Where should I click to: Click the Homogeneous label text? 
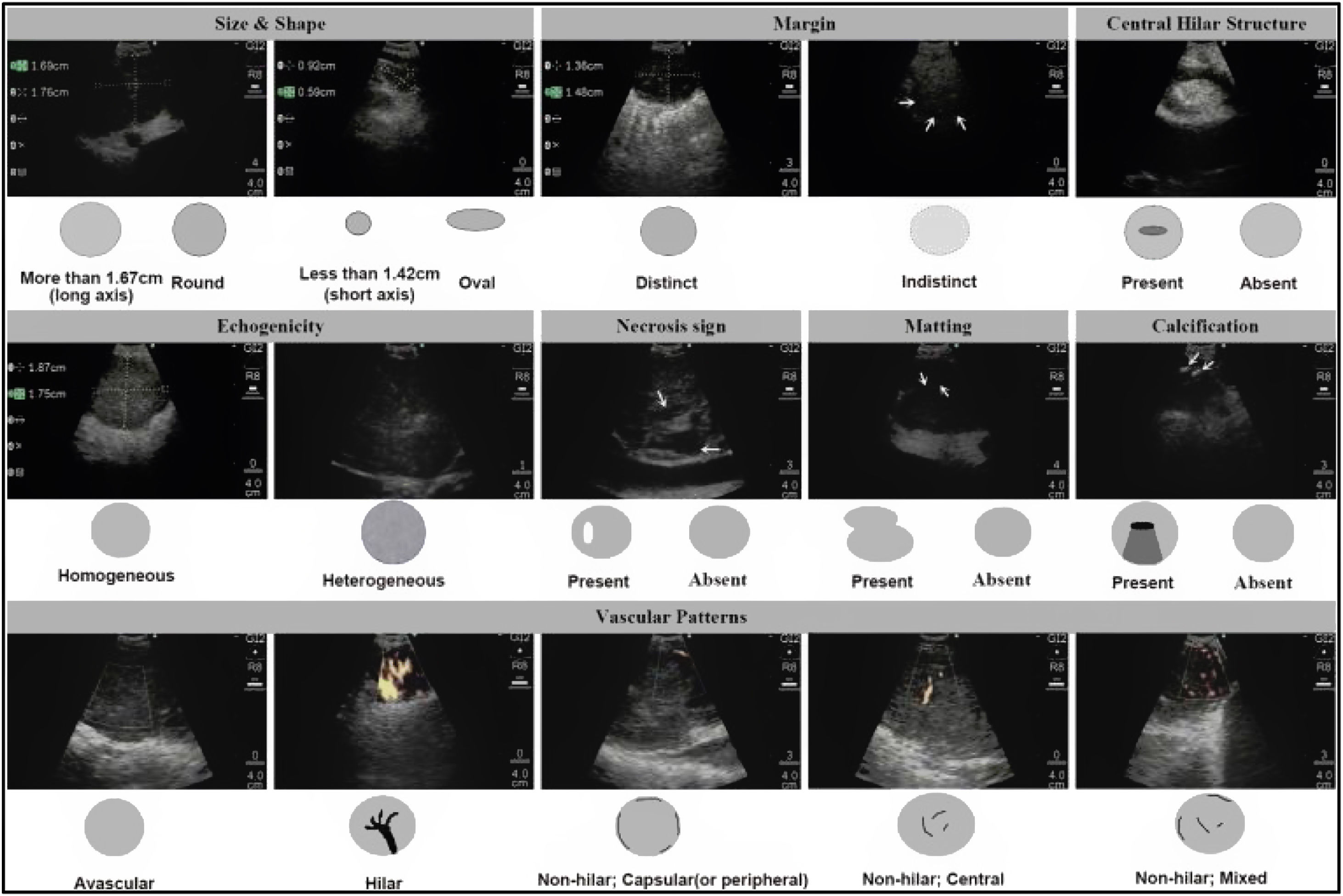click(x=116, y=576)
